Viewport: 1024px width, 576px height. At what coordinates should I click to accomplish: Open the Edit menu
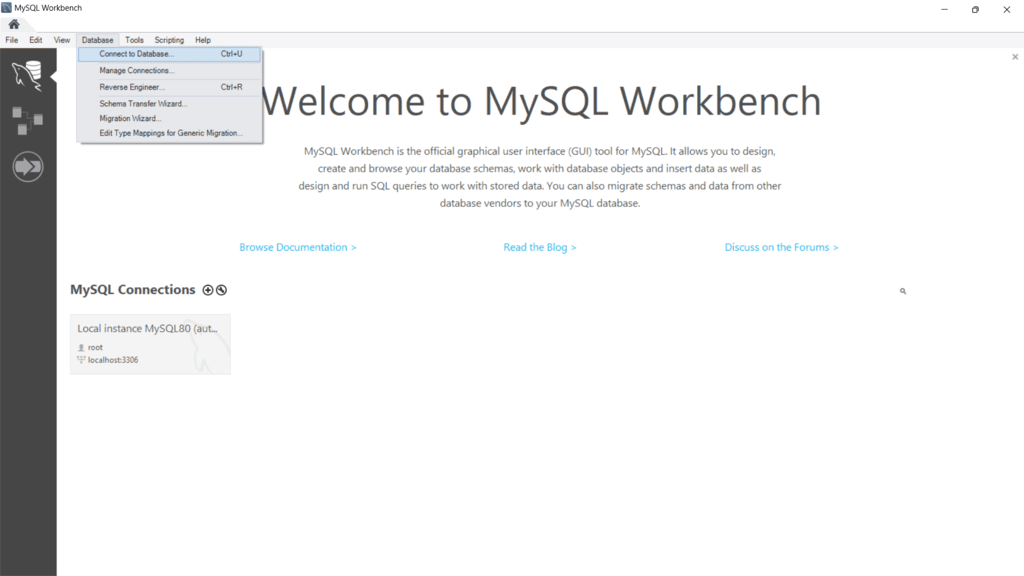click(36, 40)
